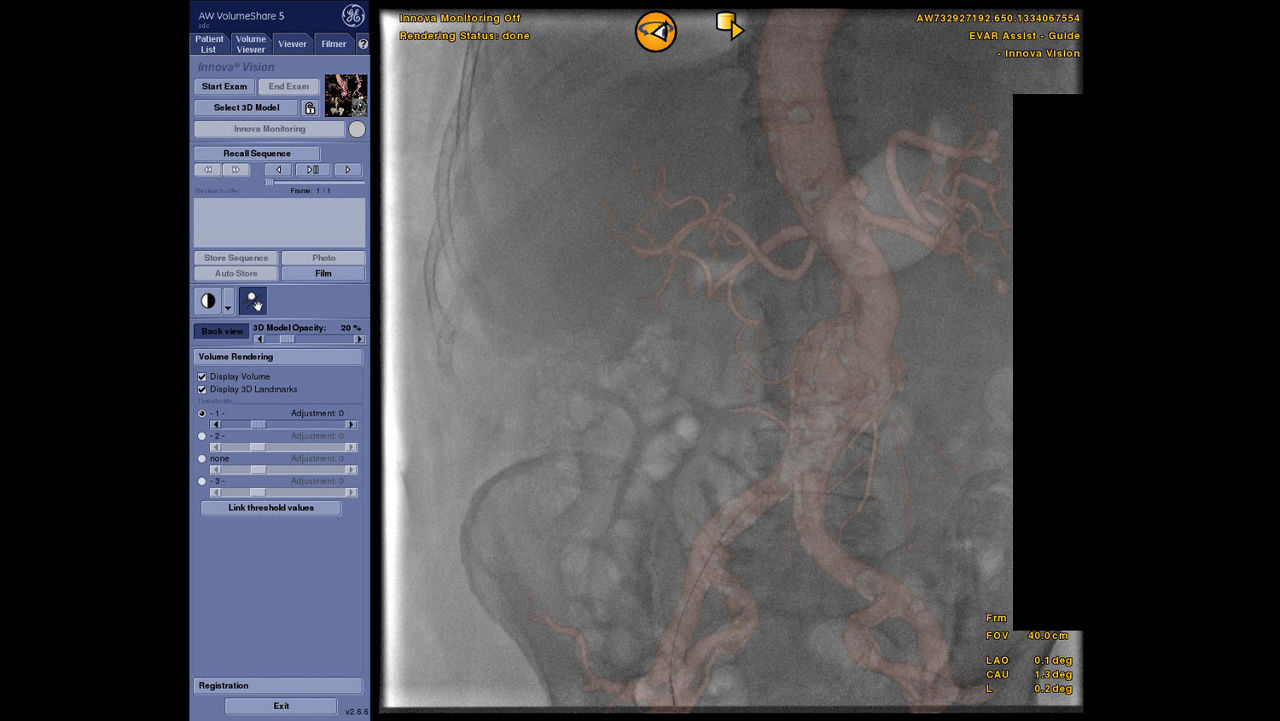Image resolution: width=1280 pixels, height=721 pixels.
Task: Click threshold 1 adjustment slider handle
Action: (x=258, y=425)
